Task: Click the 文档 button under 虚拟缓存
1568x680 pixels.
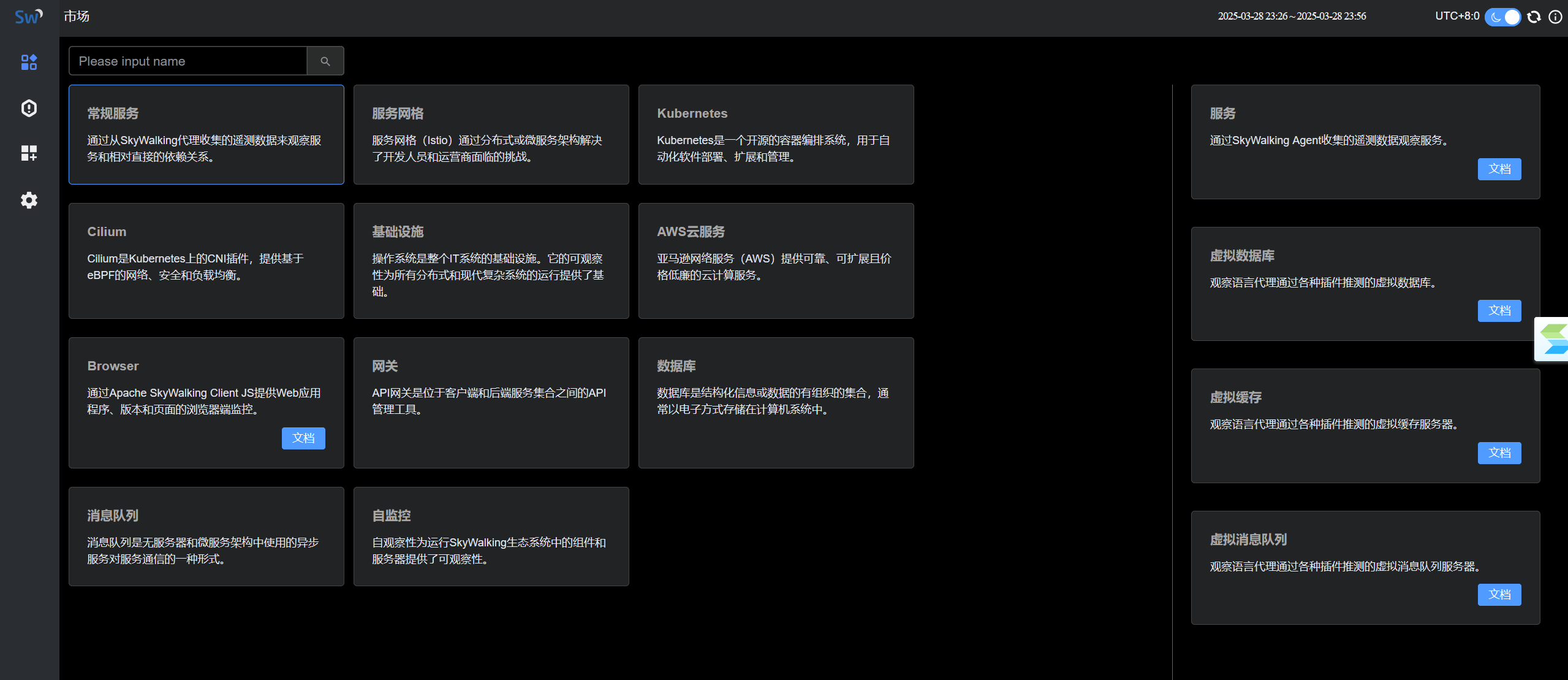Action: coord(1499,453)
